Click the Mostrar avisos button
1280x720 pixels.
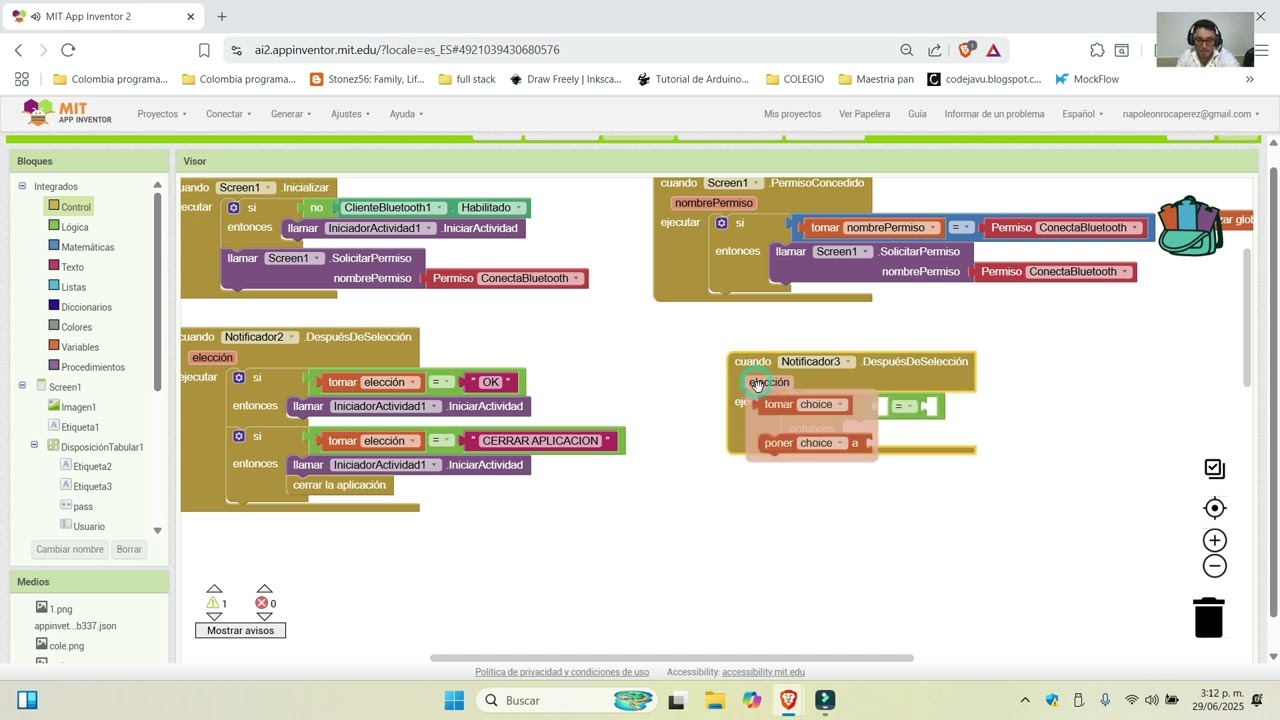tap(240, 630)
